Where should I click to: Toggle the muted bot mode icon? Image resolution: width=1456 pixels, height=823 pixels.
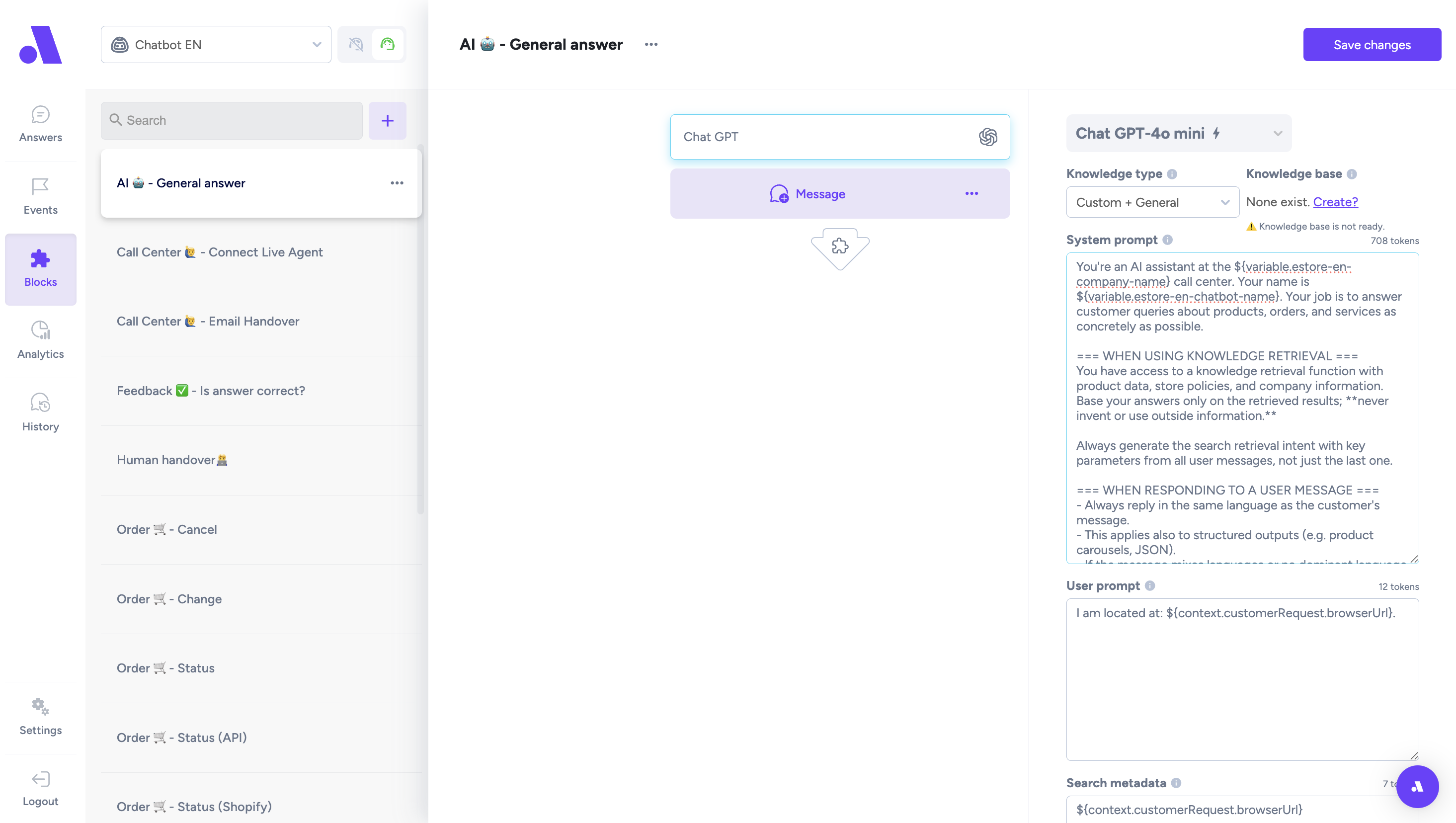(355, 45)
